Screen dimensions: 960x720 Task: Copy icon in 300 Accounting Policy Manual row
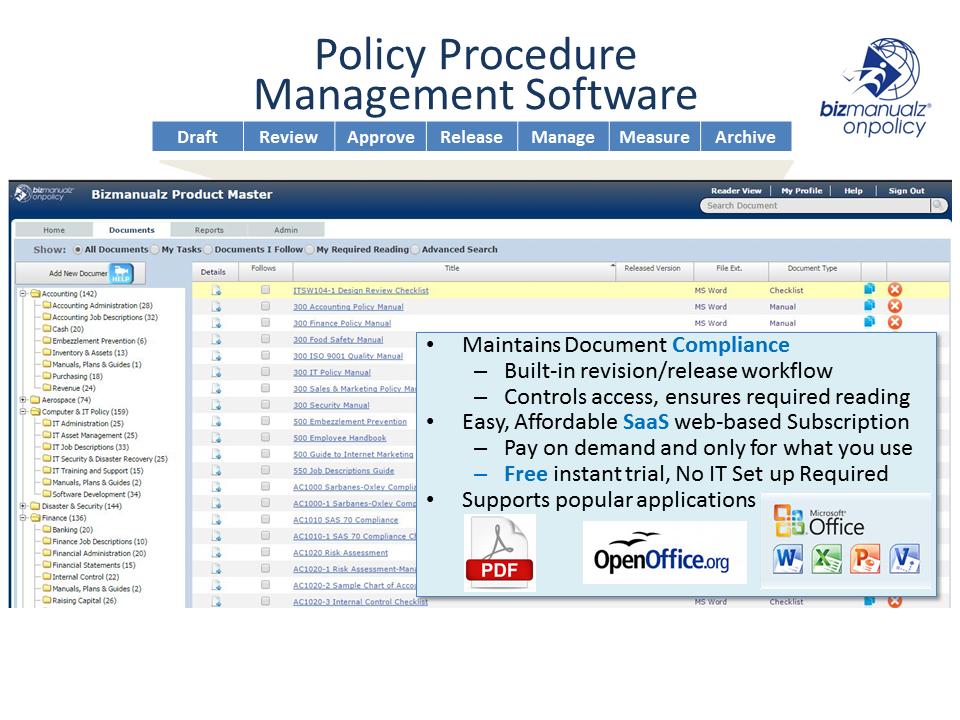[869, 306]
